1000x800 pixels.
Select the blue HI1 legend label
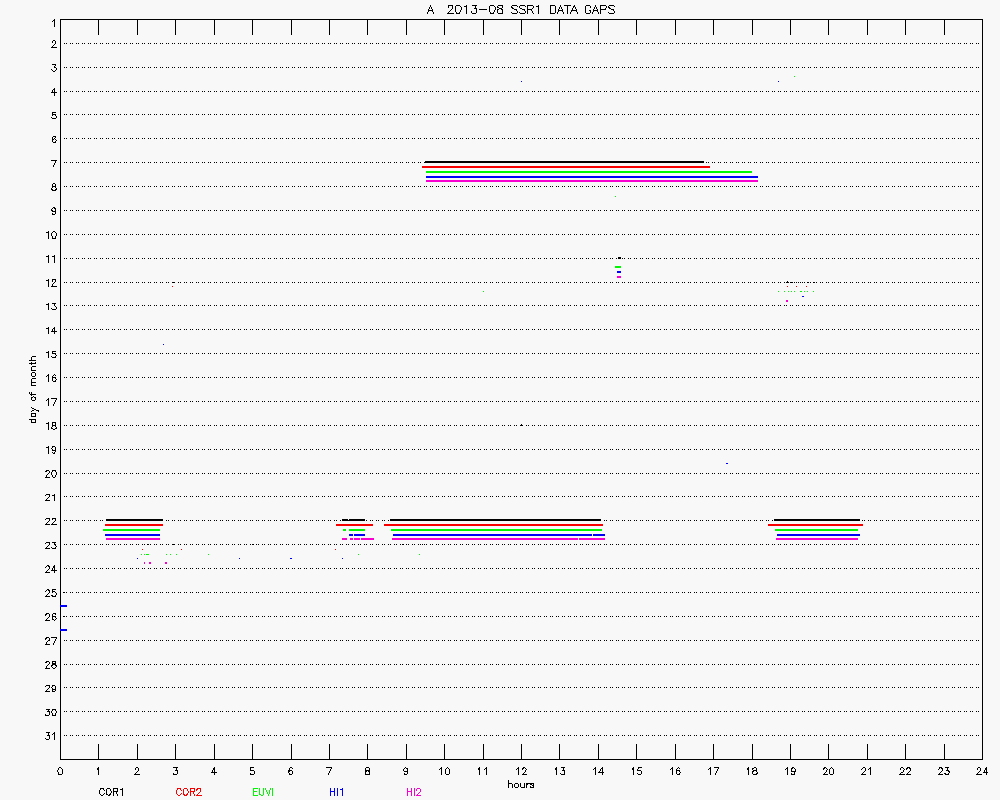click(337, 792)
